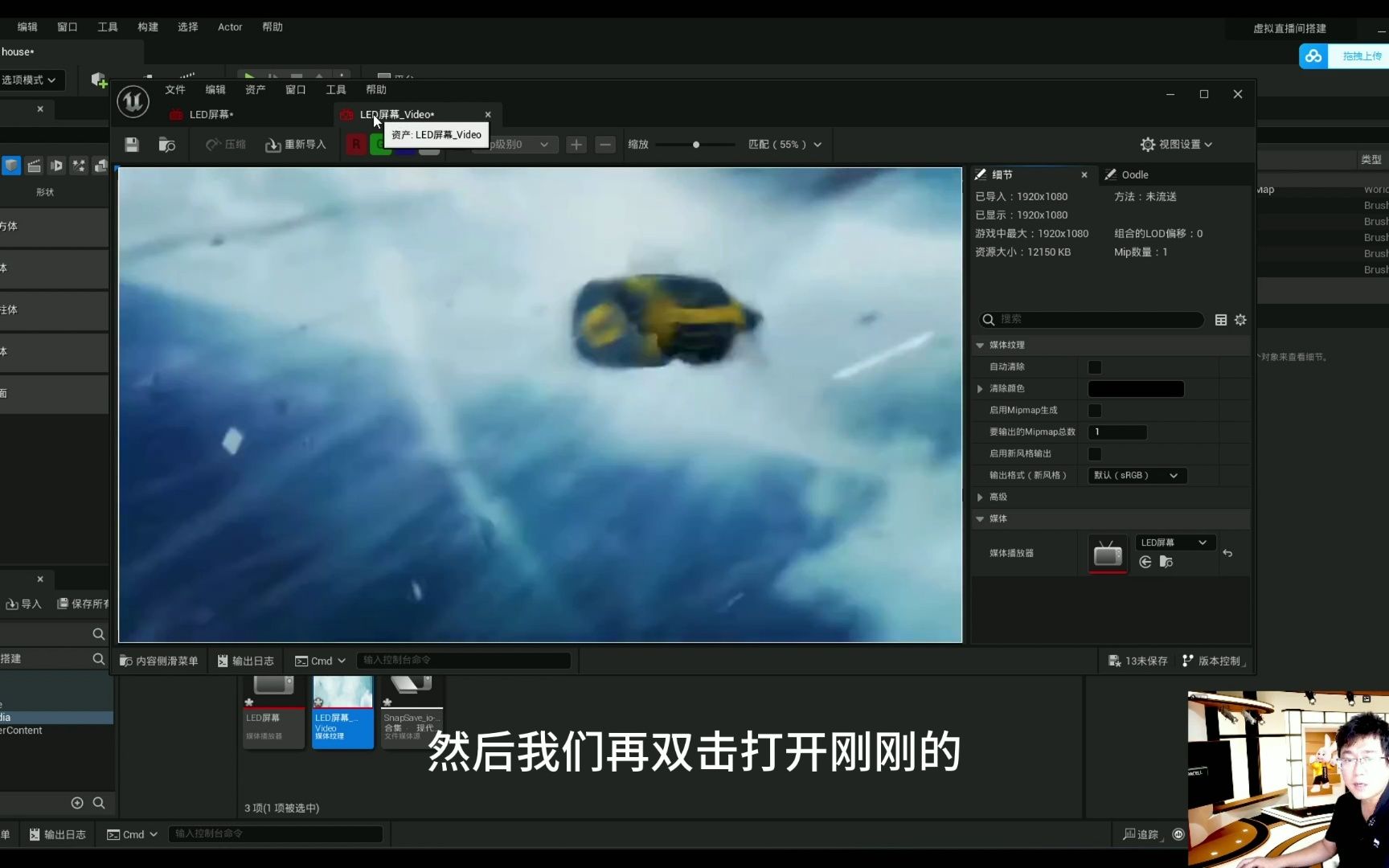Open the details property matrix grid icon

point(1221,320)
